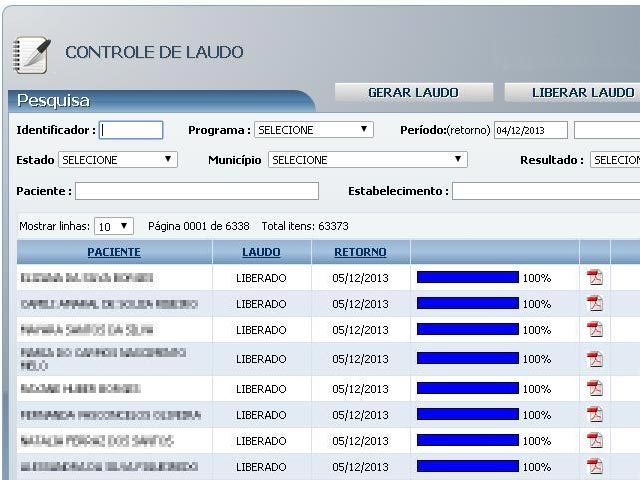Click the notepad icon beside Controle de Laudo
This screenshot has width=640, height=480.
pyautogui.click(x=31, y=53)
